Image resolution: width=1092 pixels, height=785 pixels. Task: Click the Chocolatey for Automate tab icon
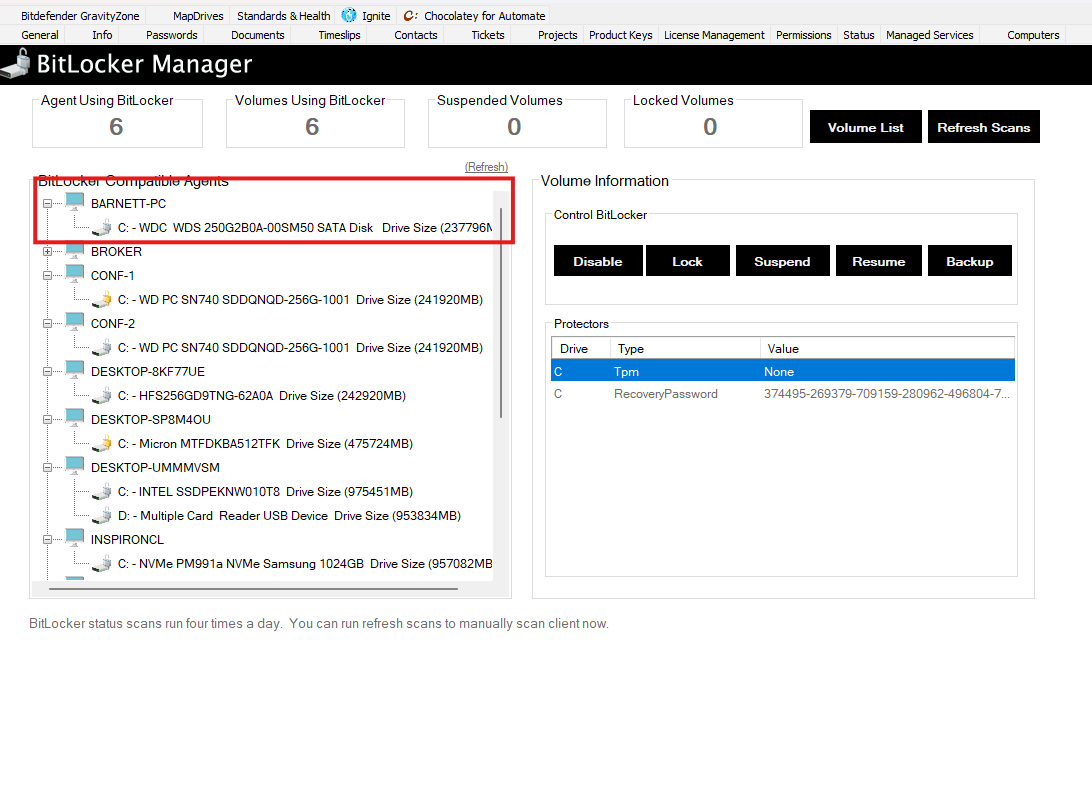411,16
